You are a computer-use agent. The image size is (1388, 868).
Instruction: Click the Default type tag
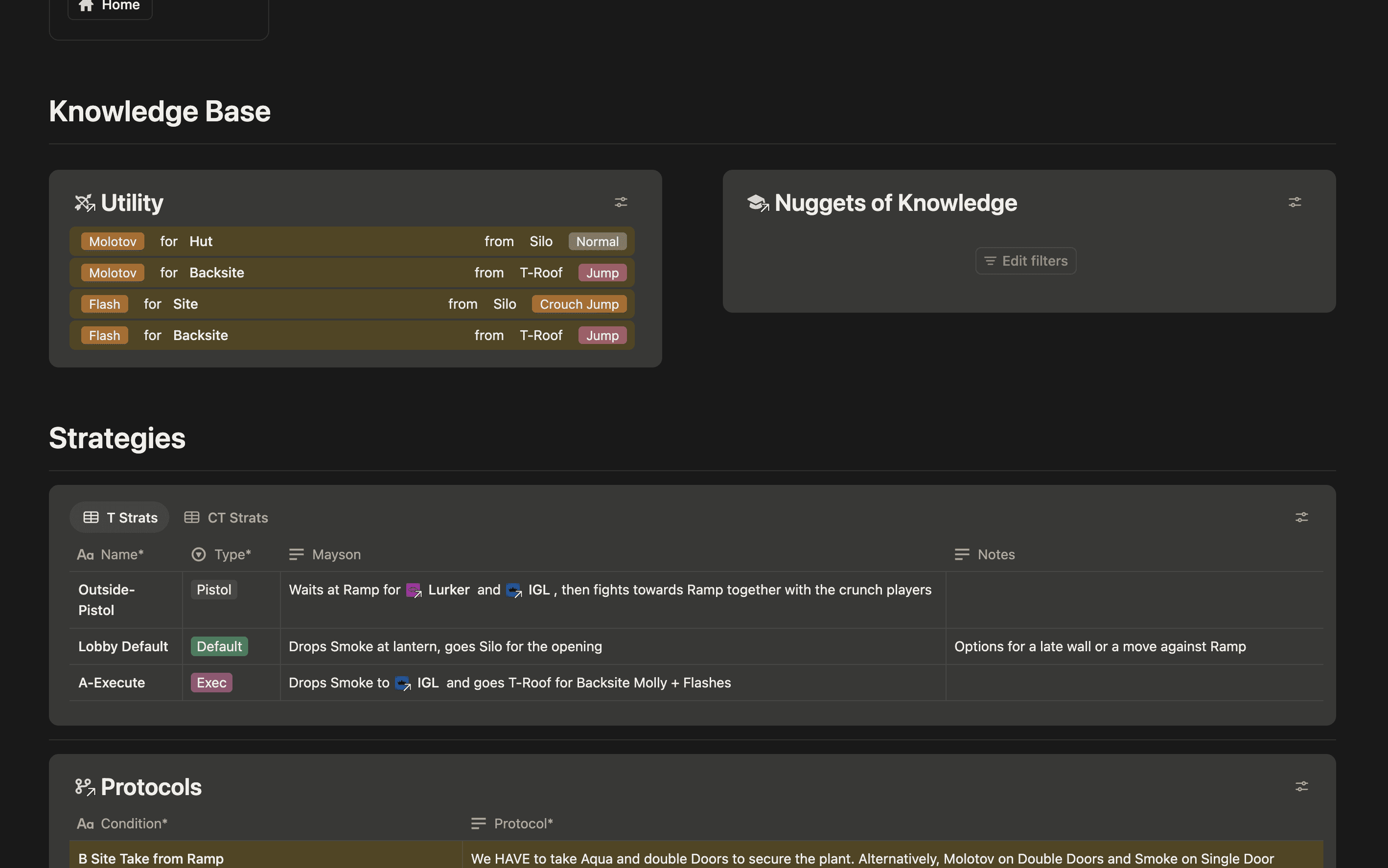coord(219,647)
